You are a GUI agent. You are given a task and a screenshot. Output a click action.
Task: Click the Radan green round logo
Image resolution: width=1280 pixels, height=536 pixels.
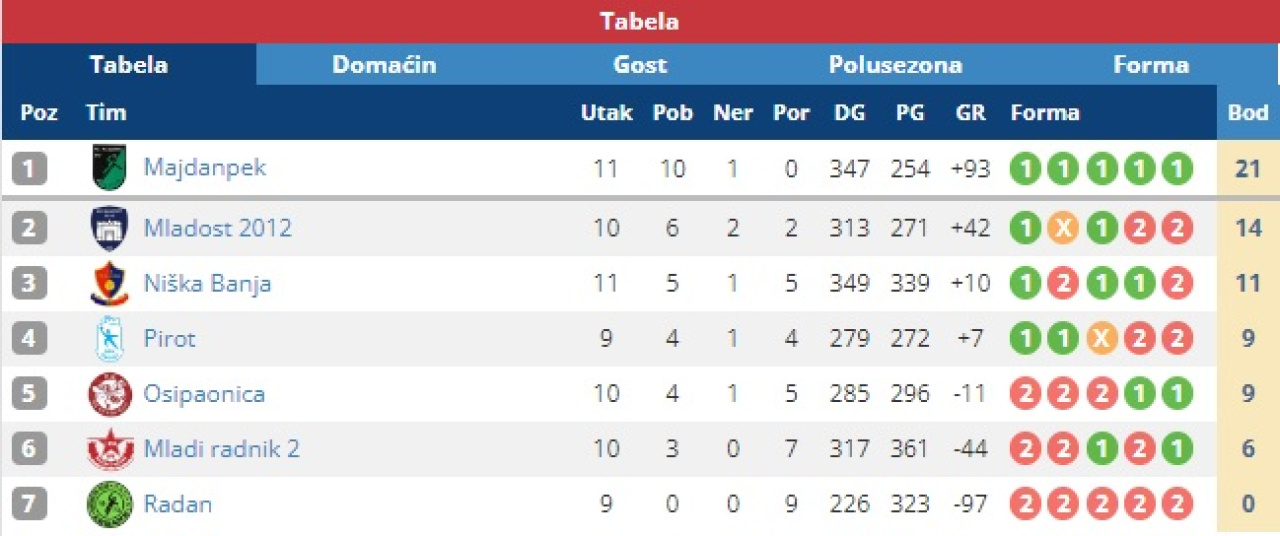coord(109,504)
